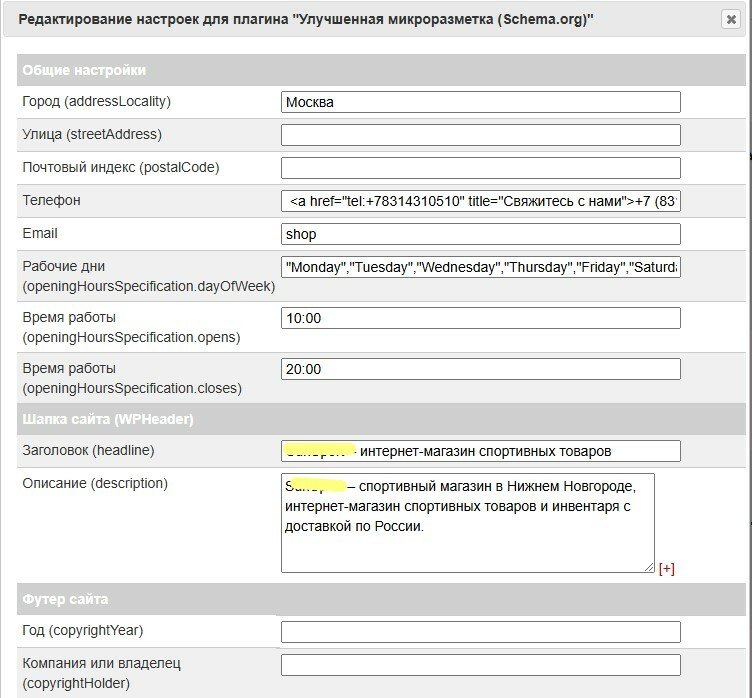Viewport: 752px width, 698px height.
Task: Click the "Телефон" field label
Action: tap(51, 201)
